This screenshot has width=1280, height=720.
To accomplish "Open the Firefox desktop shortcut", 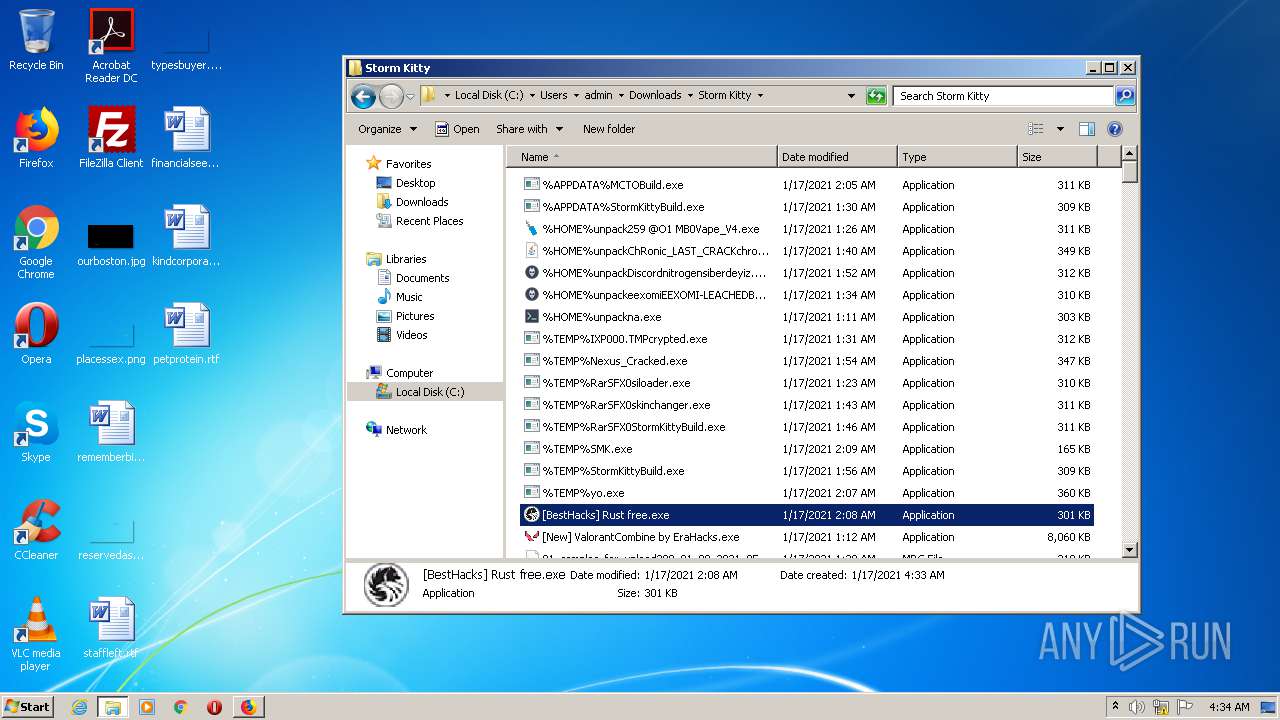I will click(x=36, y=138).
